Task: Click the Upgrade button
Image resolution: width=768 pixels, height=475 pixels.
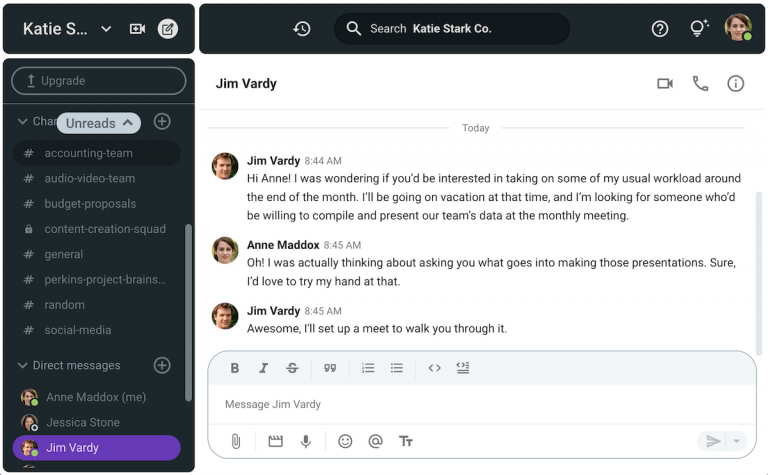Action: [x=99, y=81]
